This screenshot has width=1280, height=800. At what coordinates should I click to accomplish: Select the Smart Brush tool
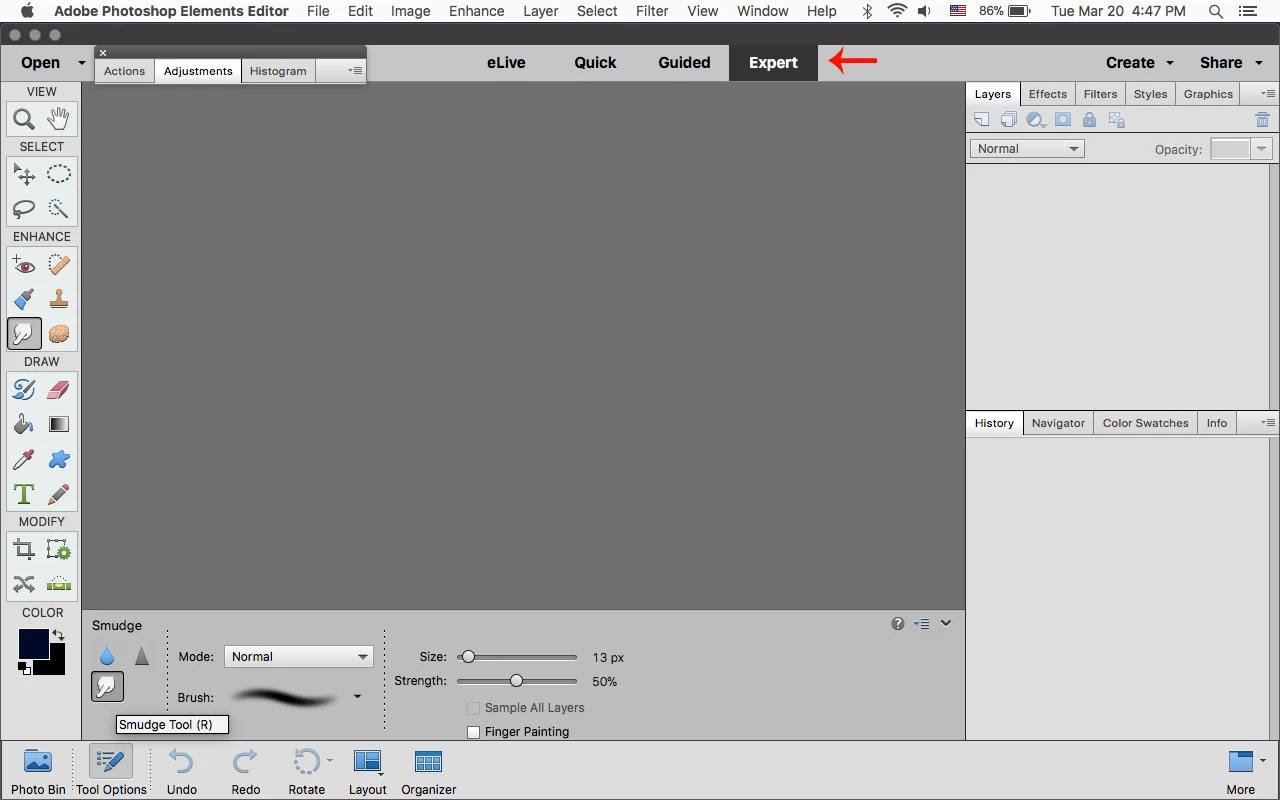pyautogui.click(x=24, y=299)
